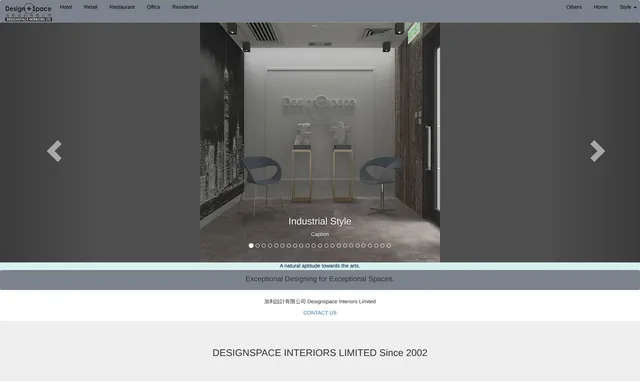Screen dimensions: 640x384
Task: Open the Retail menu item
Action: pos(91,7)
